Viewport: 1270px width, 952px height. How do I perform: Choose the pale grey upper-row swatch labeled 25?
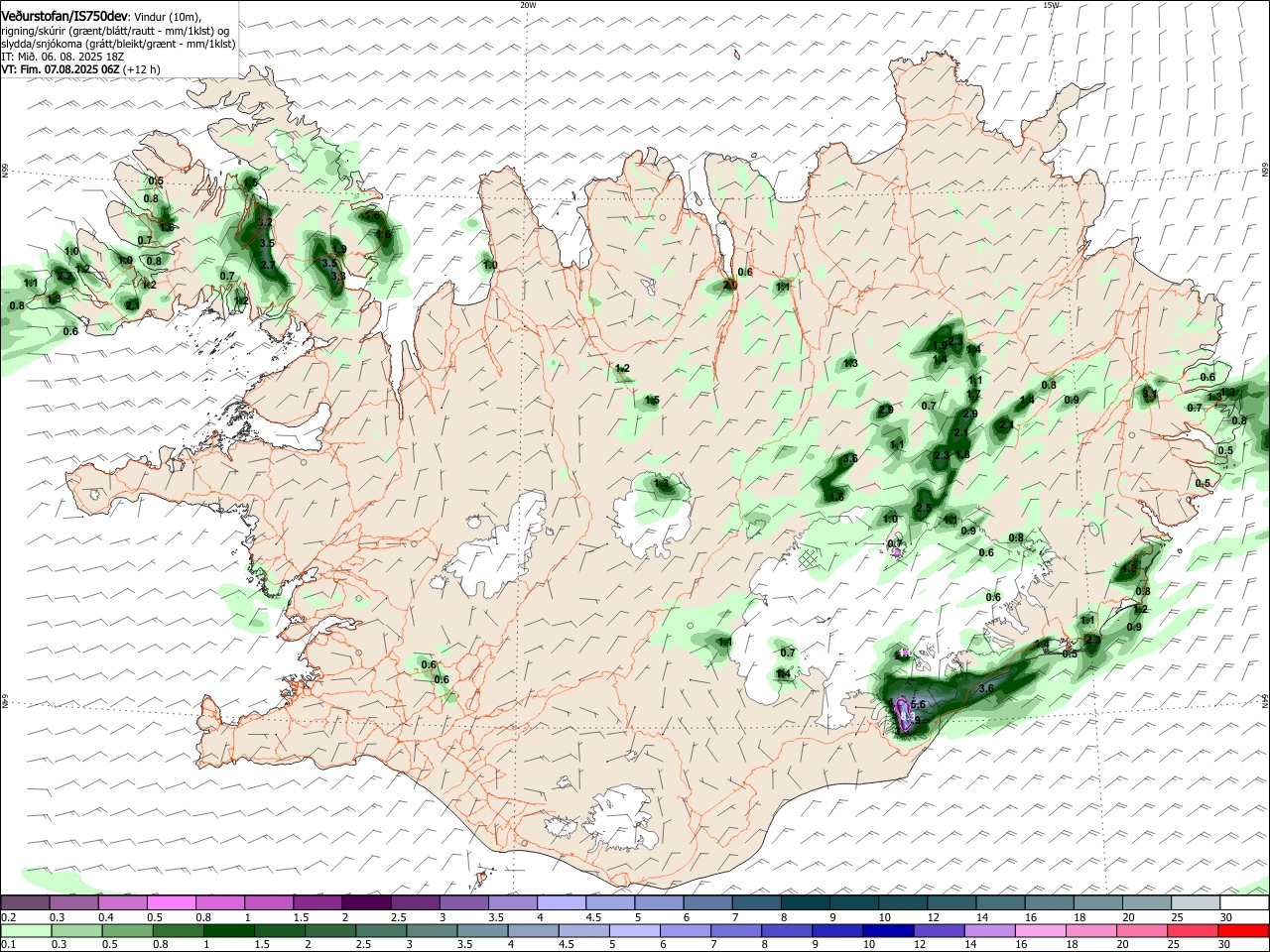coord(1196,903)
